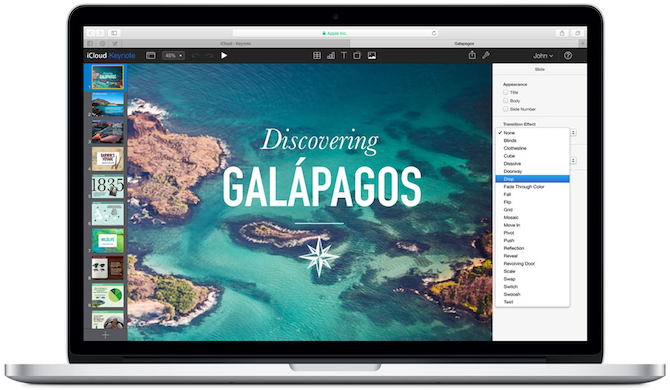Choose Swoosh transition effect
670x390 pixels.
click(532, 294)
